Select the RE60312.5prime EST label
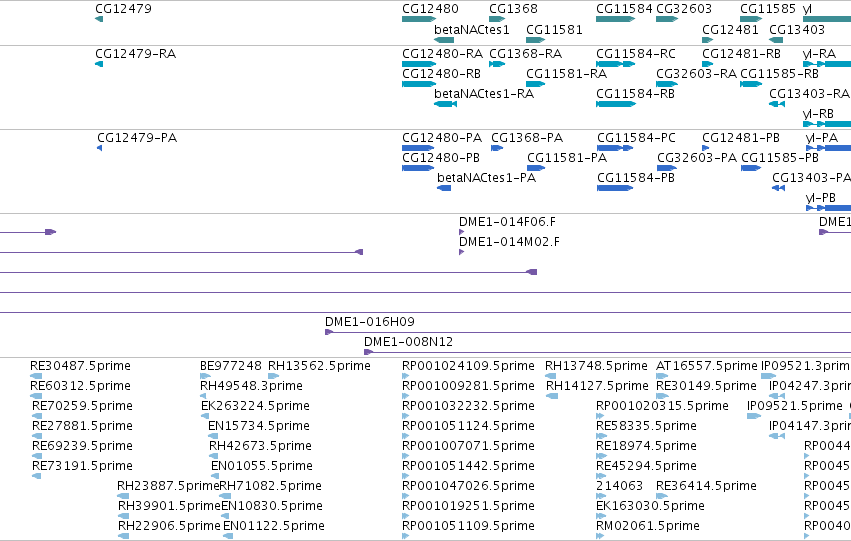The image size is (851, 541). click(80, 386)
